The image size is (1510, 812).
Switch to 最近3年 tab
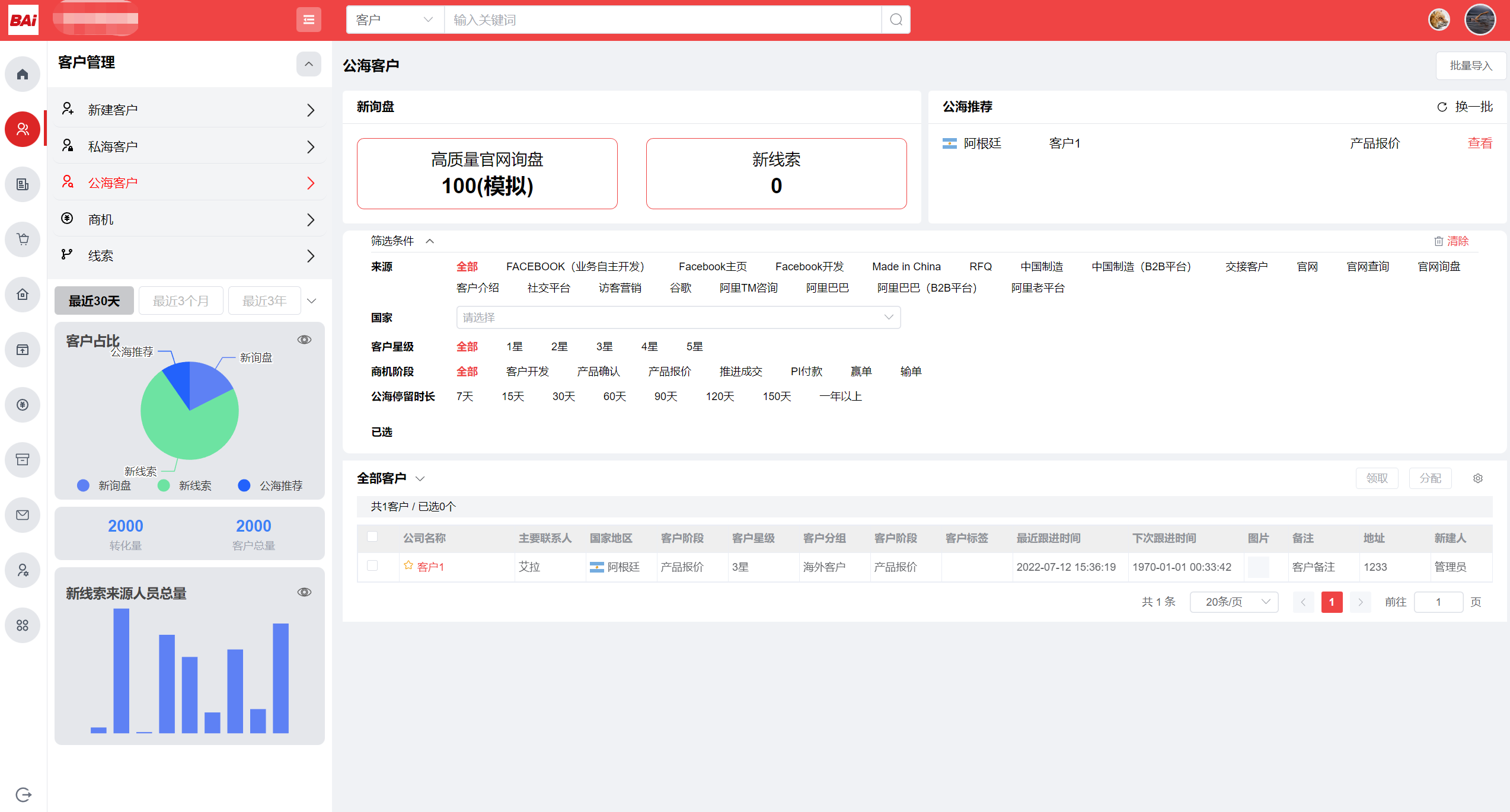(x=264, y=301)
